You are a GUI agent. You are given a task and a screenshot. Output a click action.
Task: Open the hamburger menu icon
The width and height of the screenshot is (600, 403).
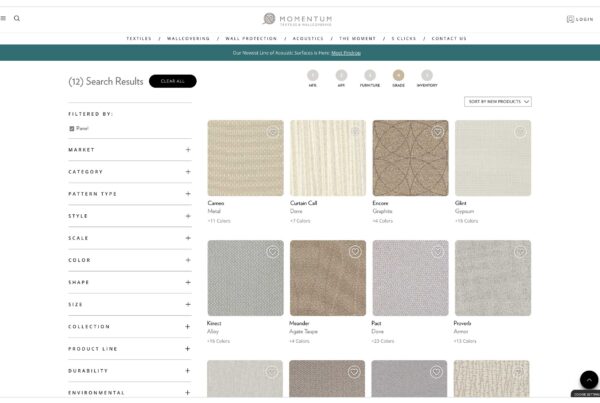[4, 18]
